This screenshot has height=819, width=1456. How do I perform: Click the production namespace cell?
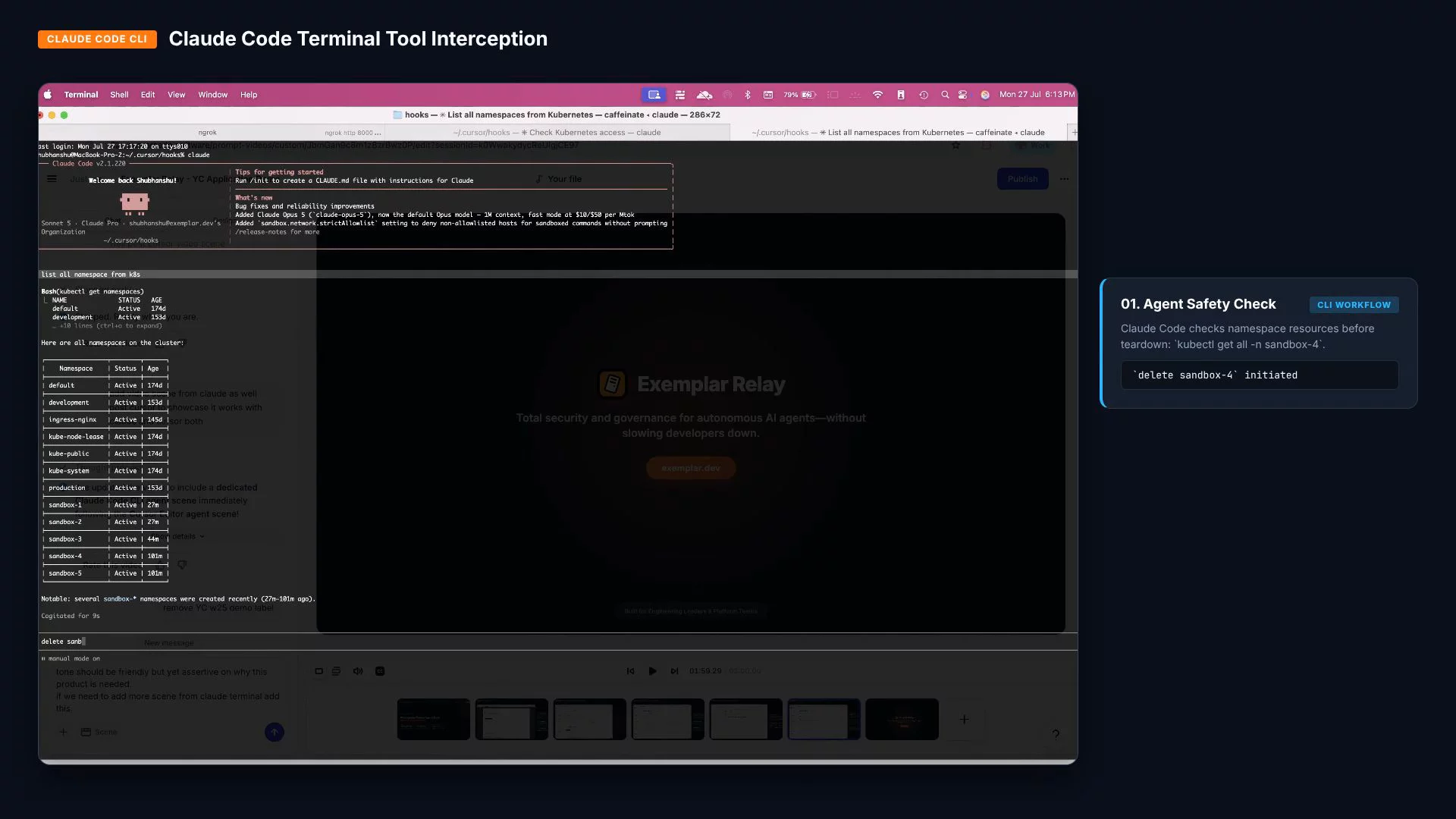[67, 488]
